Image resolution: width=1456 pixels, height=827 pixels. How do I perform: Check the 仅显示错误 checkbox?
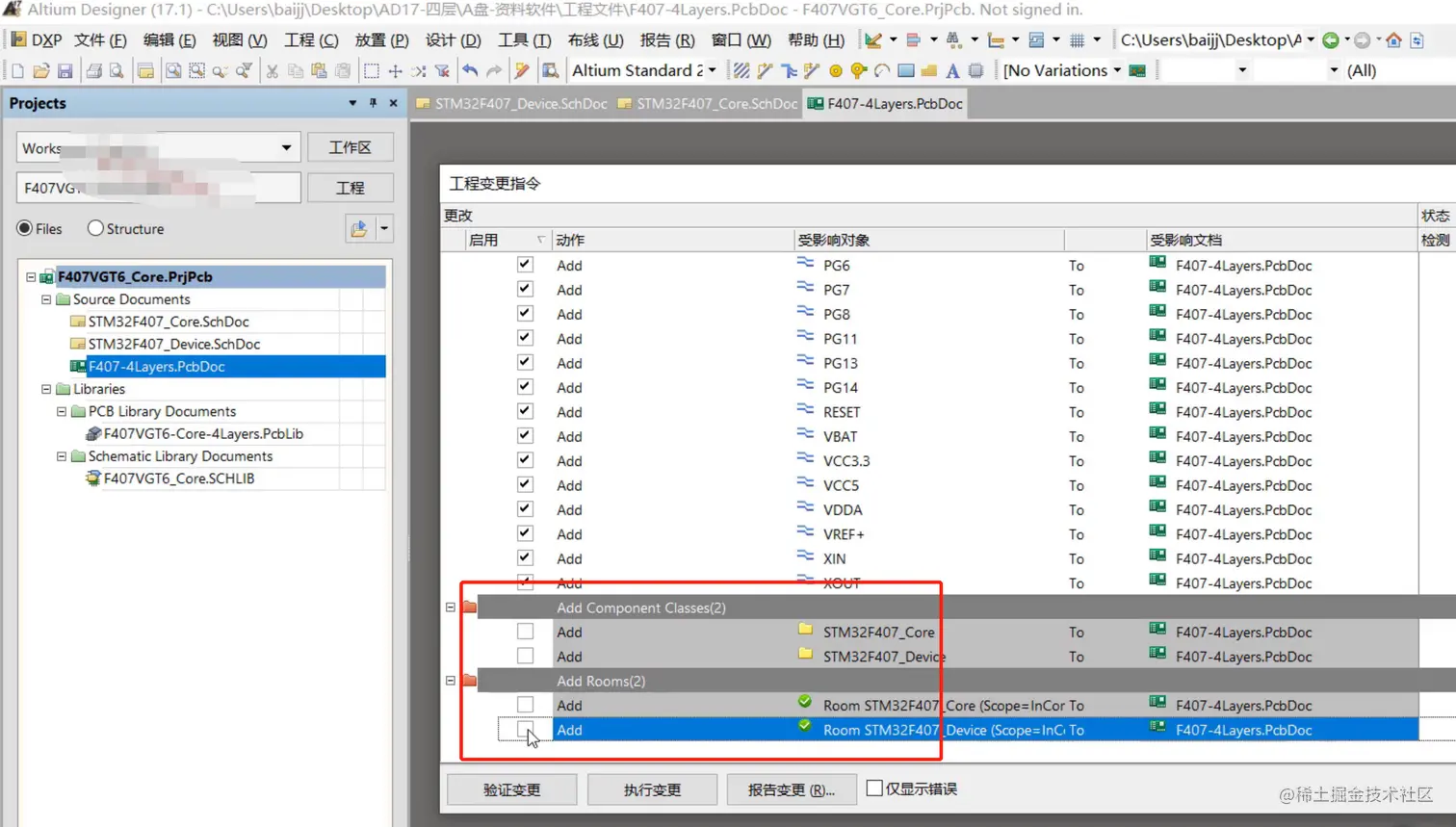pyautogui.click(x=874, y=788)
